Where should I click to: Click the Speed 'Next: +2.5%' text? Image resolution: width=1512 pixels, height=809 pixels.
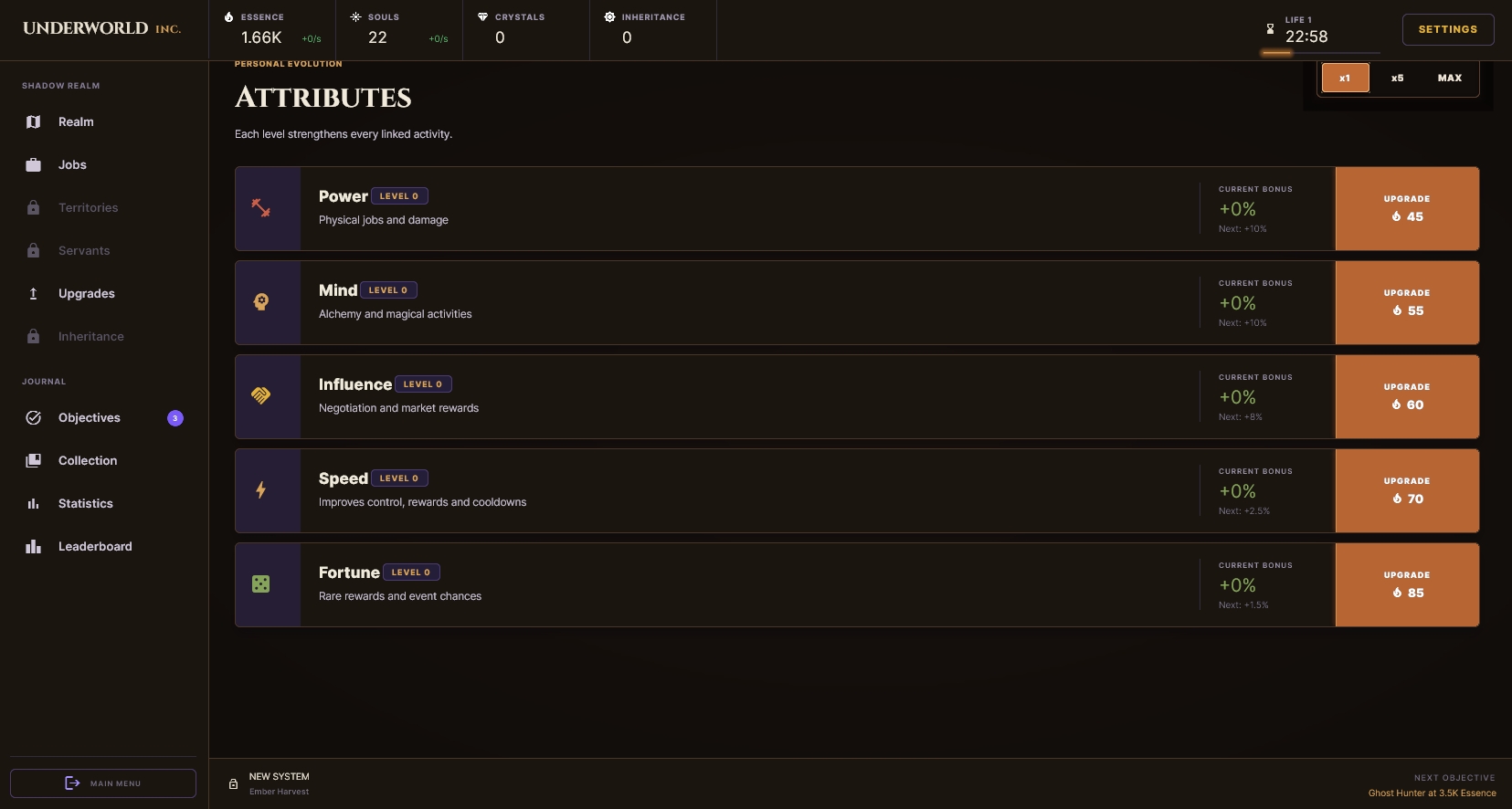[x=1244, y=511]
